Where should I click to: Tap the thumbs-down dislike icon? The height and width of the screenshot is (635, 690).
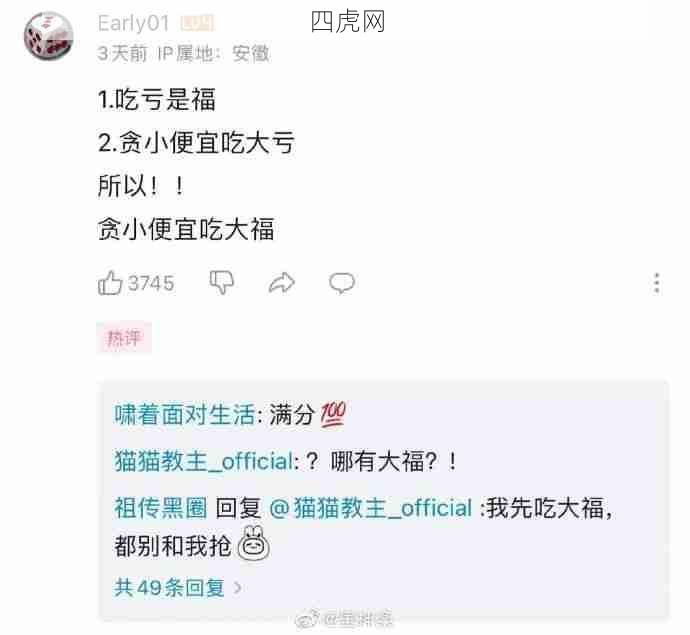pyautogui.click(x=221, y=283)
